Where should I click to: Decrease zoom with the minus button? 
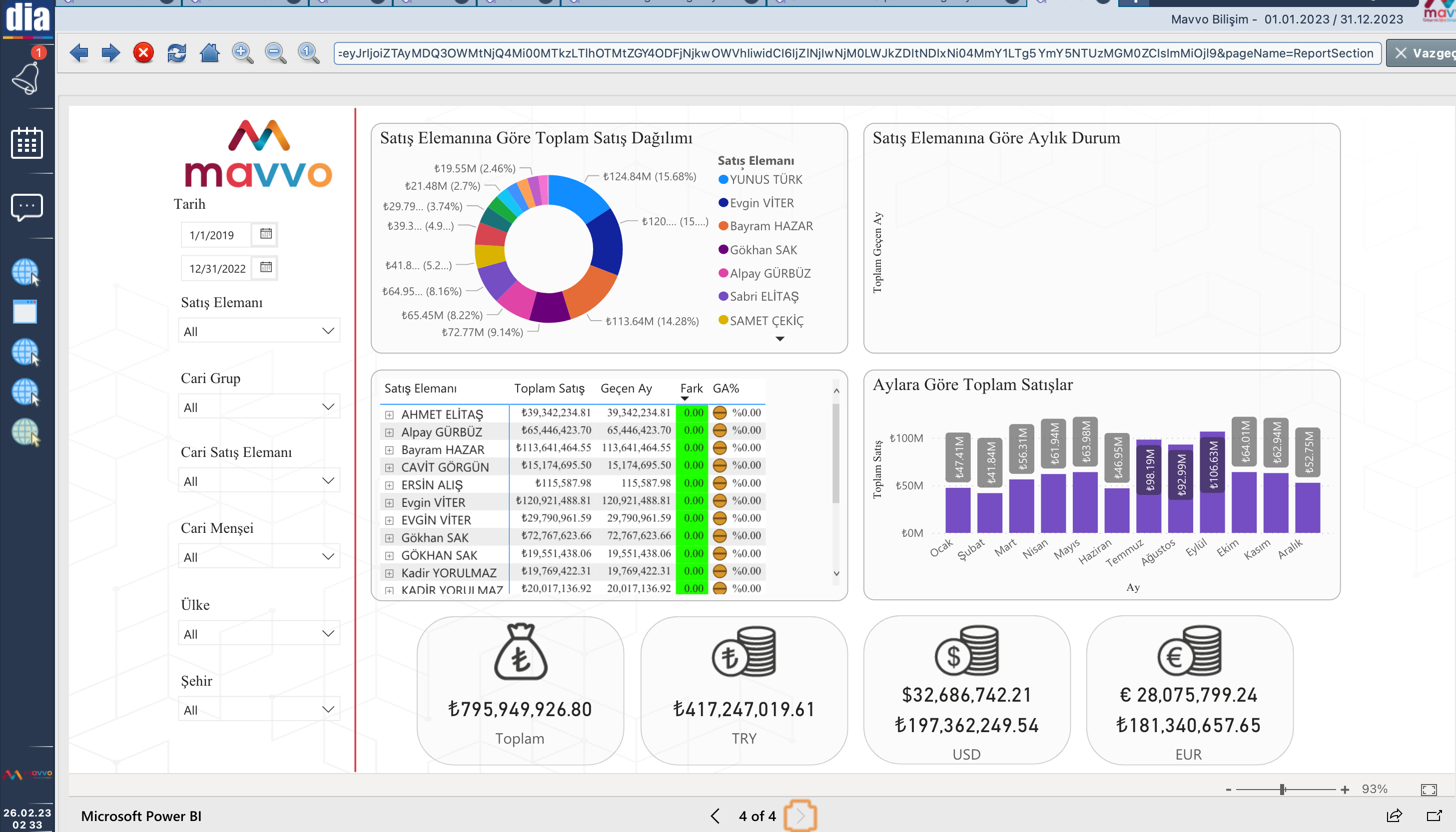tap(1229, 789)
